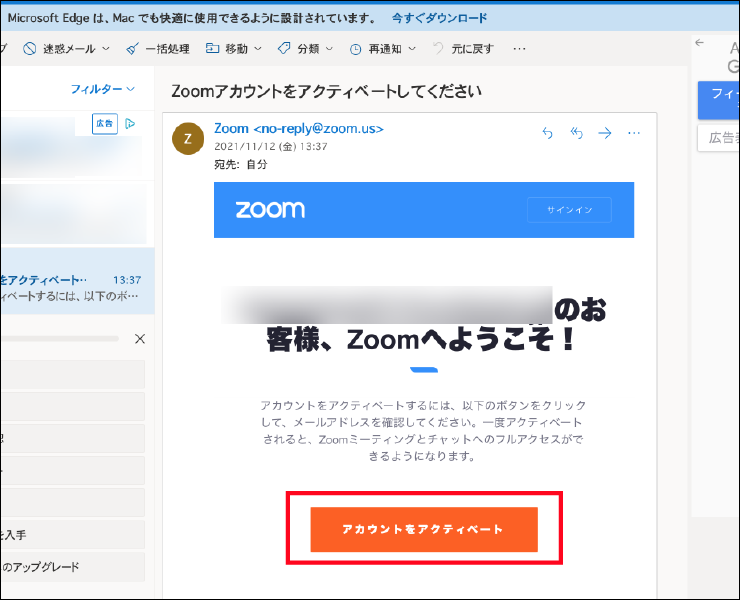Open the toolbar more options ellipsis
This screenshot has width=740, height=600.
click(519, 49)
